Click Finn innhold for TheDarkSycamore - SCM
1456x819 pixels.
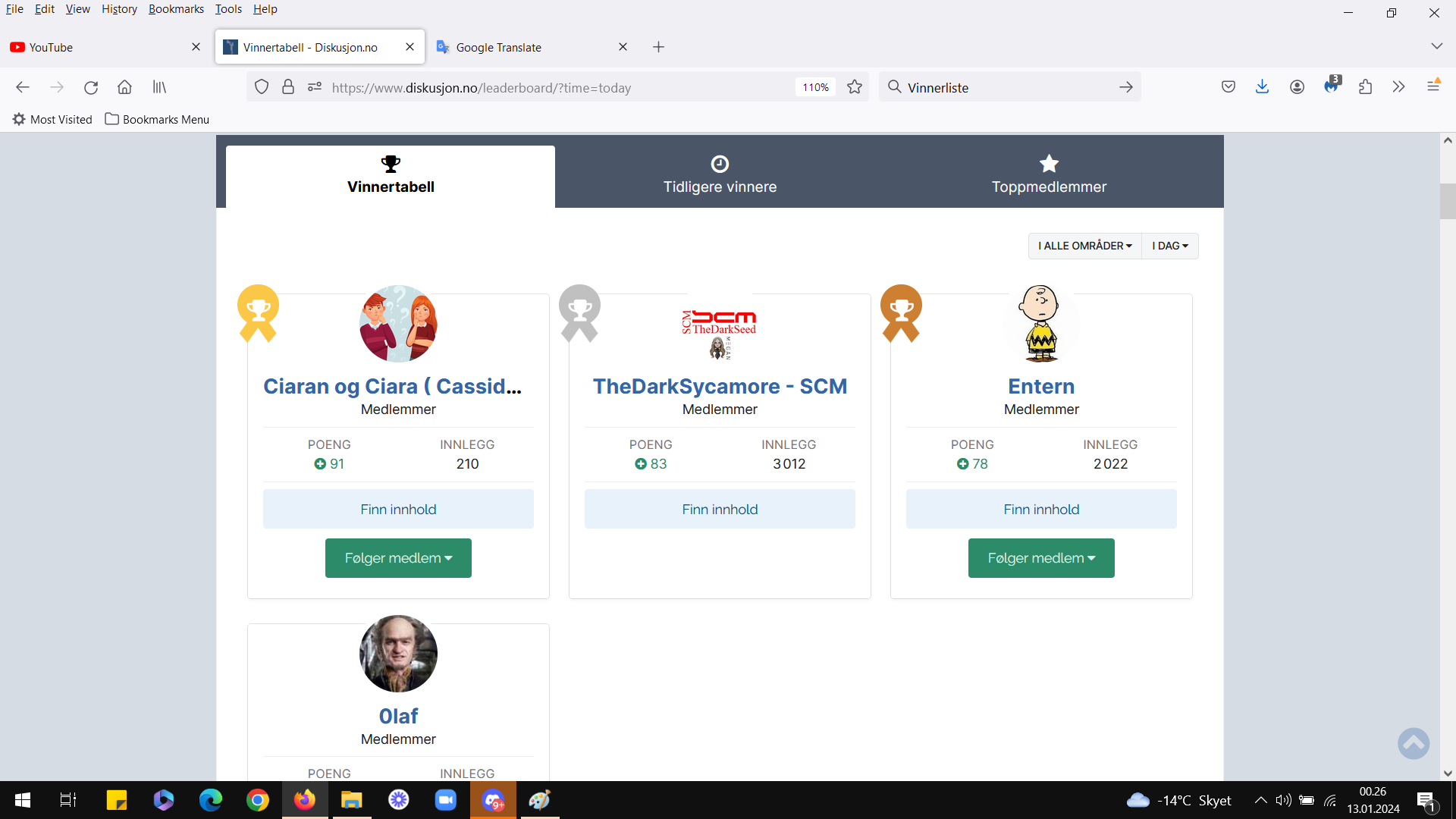coord(720,509)
